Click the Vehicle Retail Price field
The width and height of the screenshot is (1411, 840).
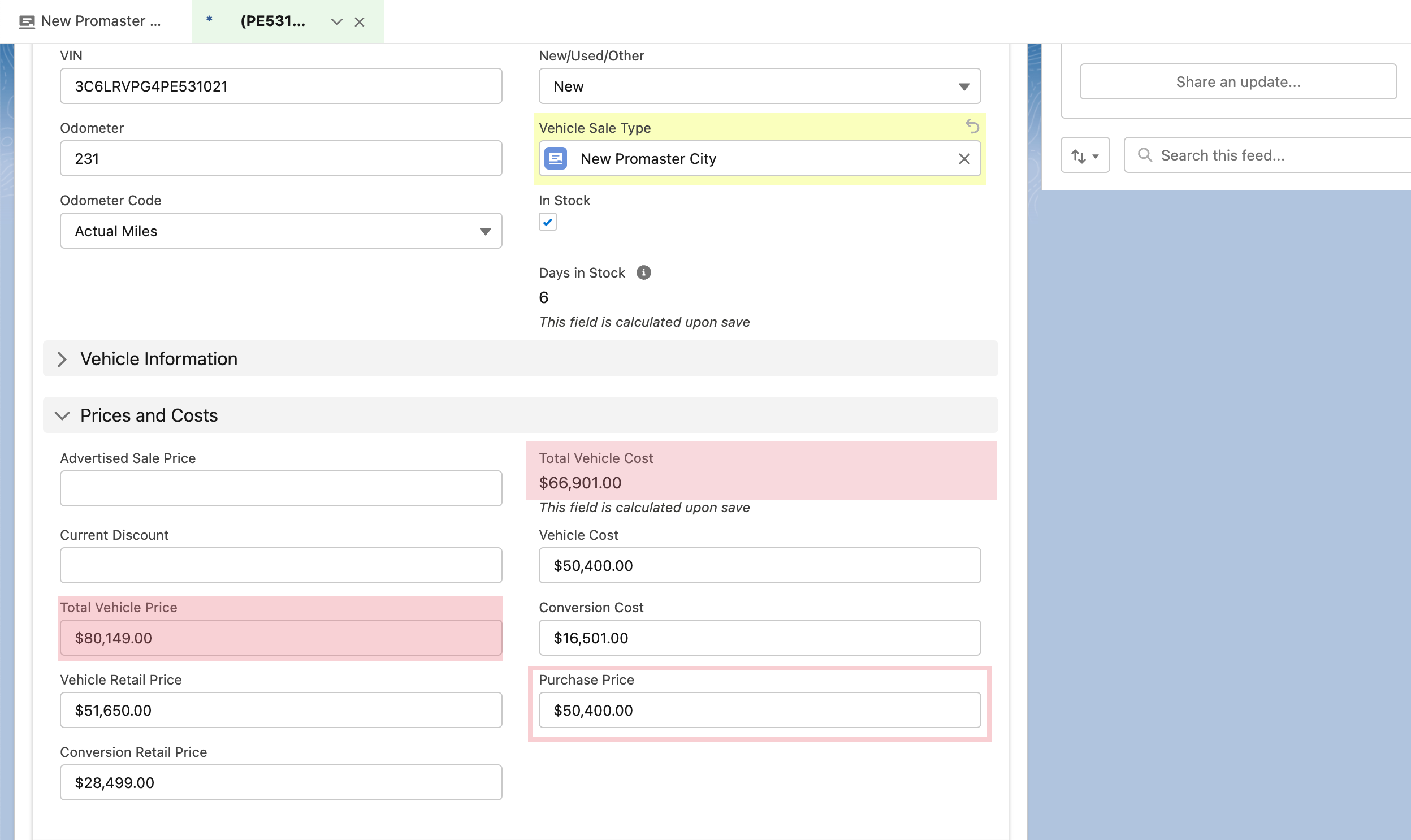point(281,711)
